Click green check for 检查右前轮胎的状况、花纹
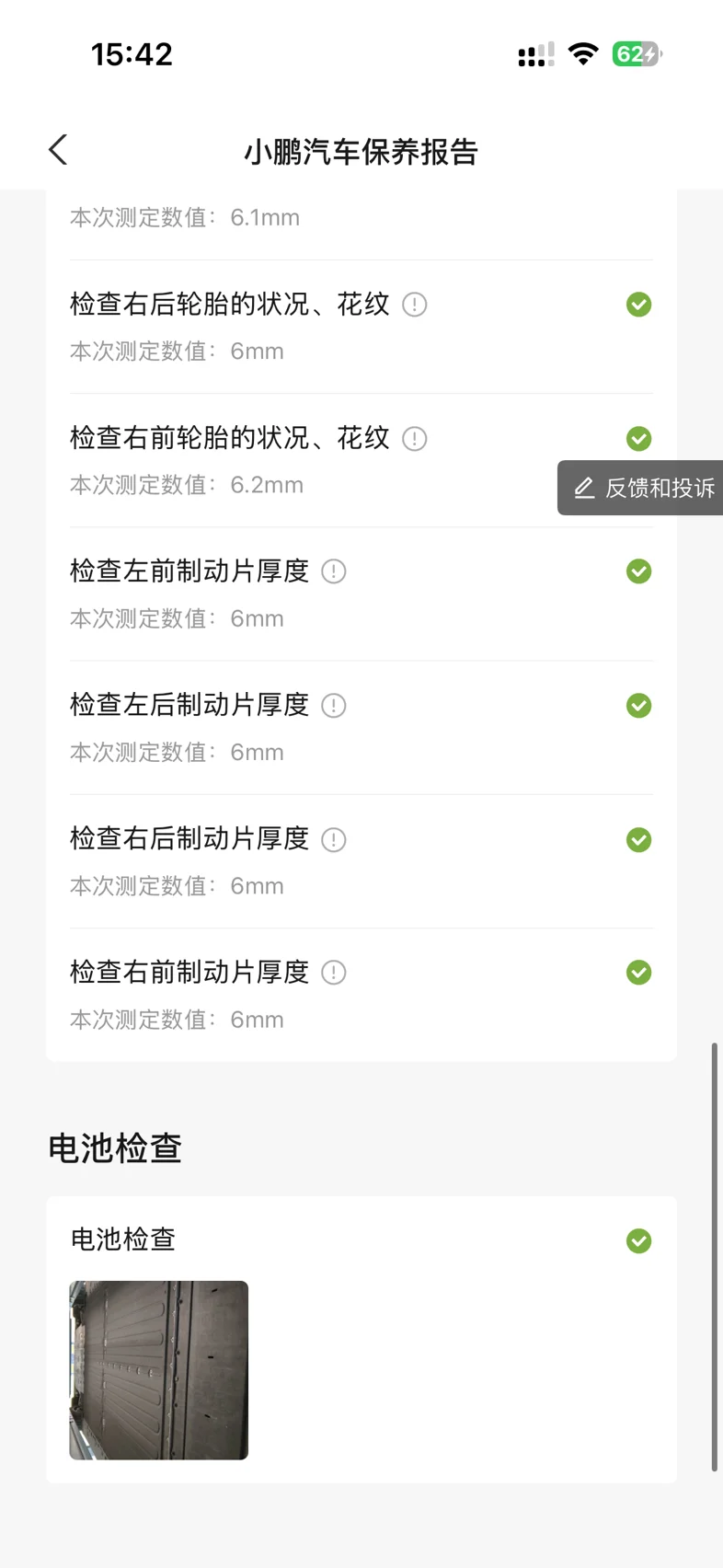The image size is (723, 1568). 638,439
